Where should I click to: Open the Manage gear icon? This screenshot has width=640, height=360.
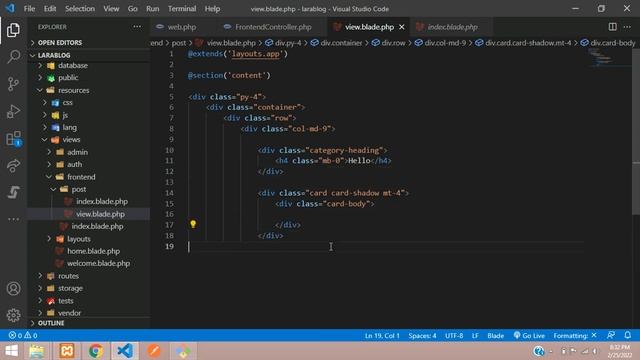click(x=13, y=315)
